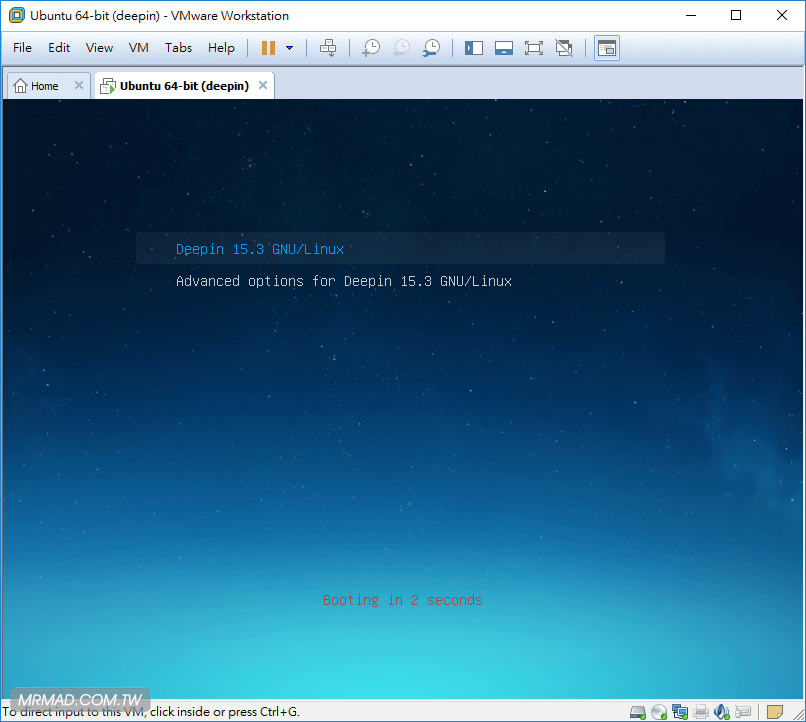Image resolution: width=806 pixels, height=722 pixels.
Task: Click Send Ctrl+Alt+Del toolbar icon
Action: coord(328,48)
